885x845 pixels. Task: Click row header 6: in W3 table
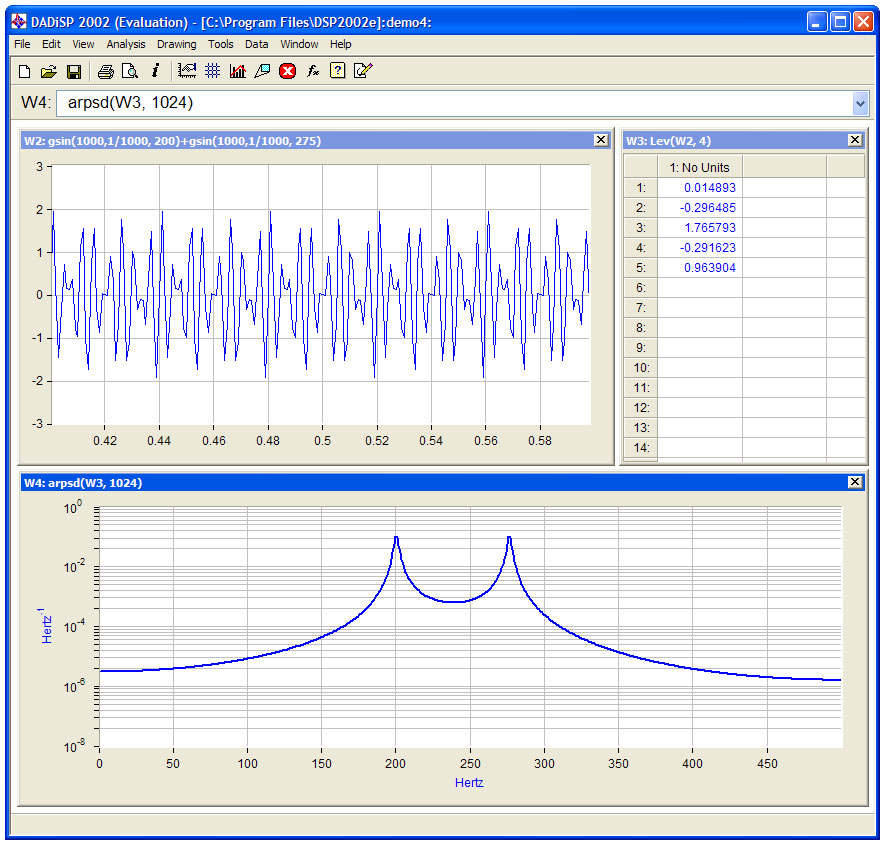[x=641, y=288]
